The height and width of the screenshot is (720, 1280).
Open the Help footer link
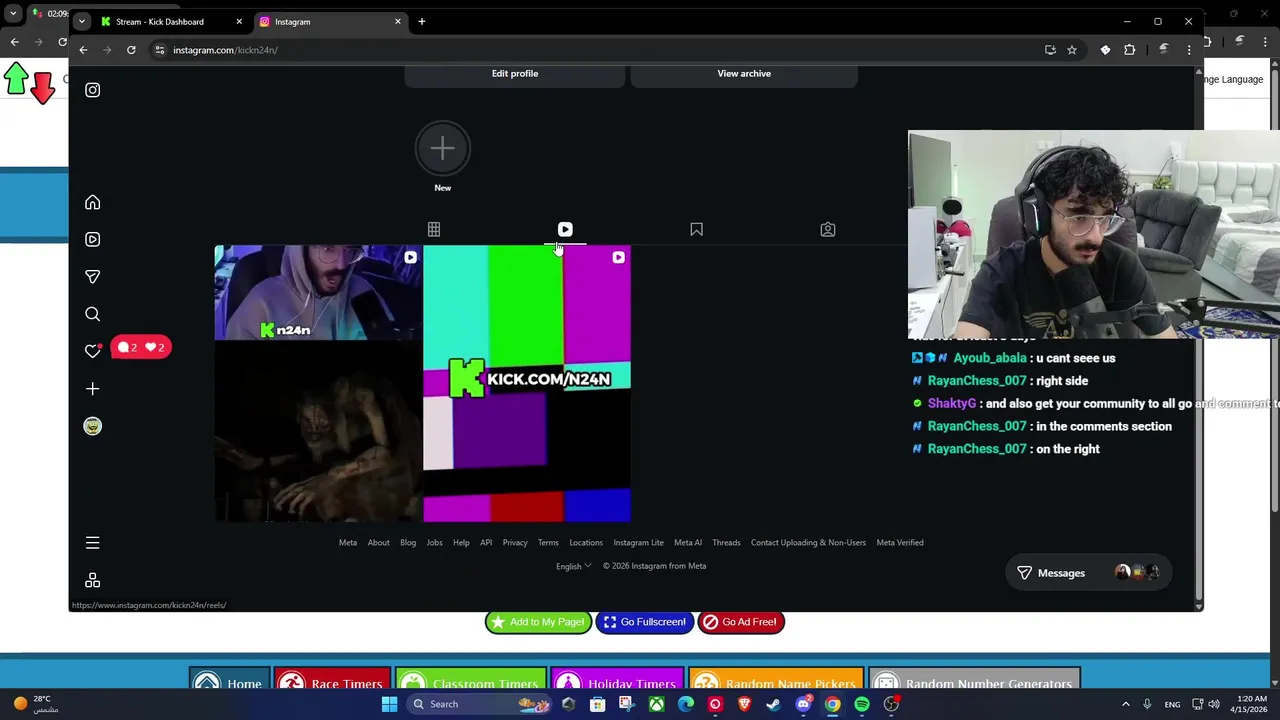(461, 543)
